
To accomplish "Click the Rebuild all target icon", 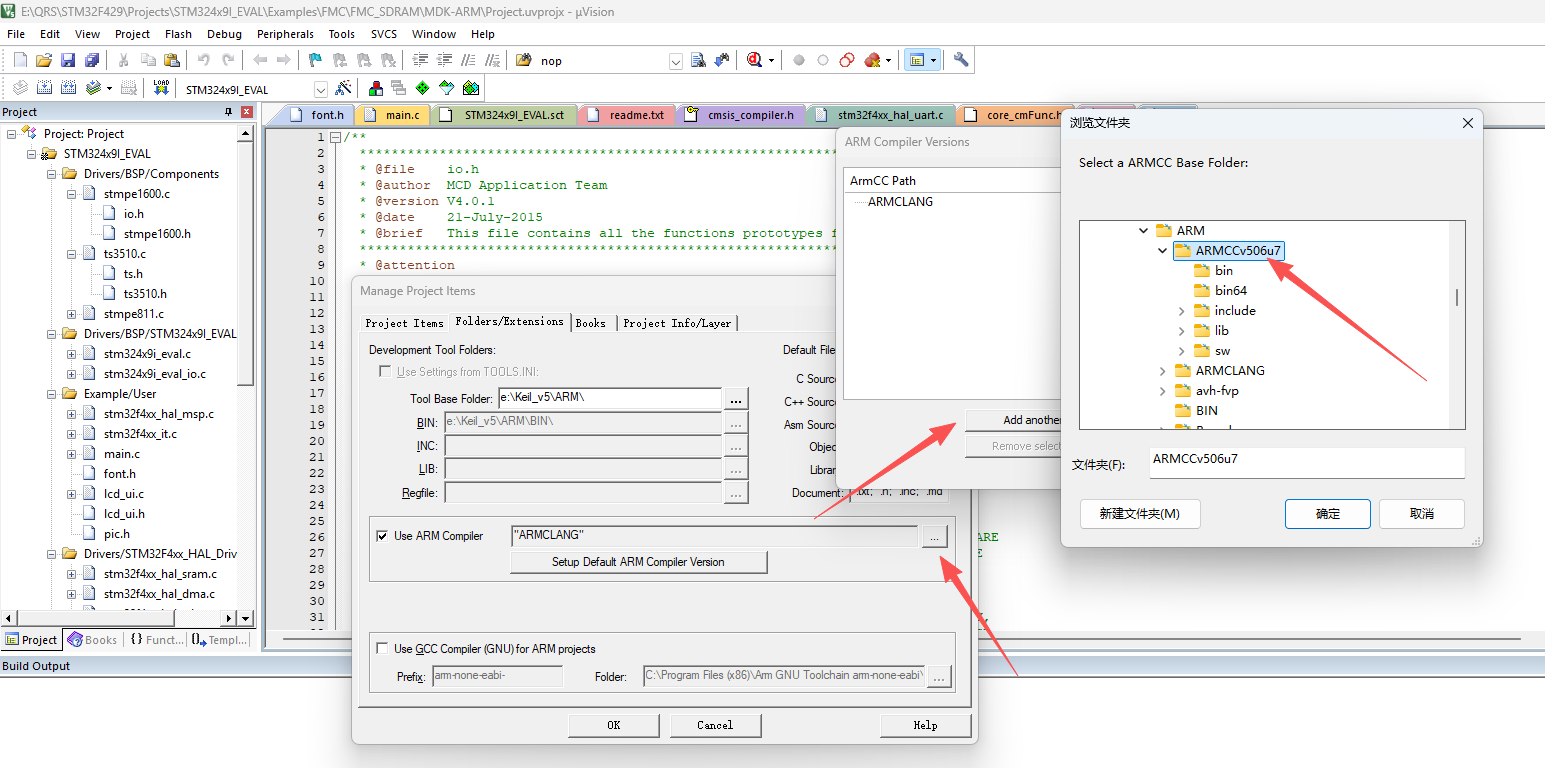I will tap(68, 88).
